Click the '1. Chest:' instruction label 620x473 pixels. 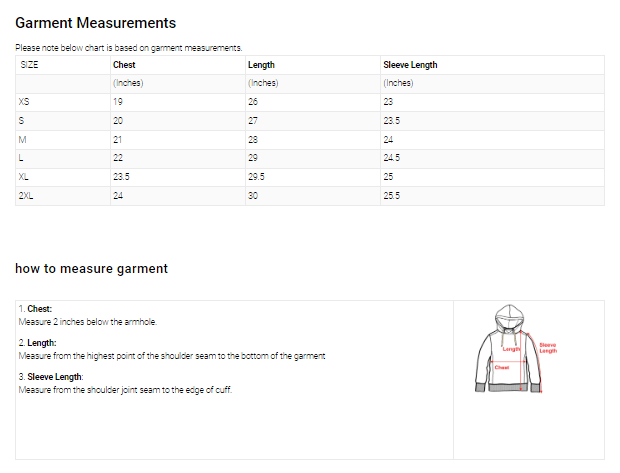[36, 310]
